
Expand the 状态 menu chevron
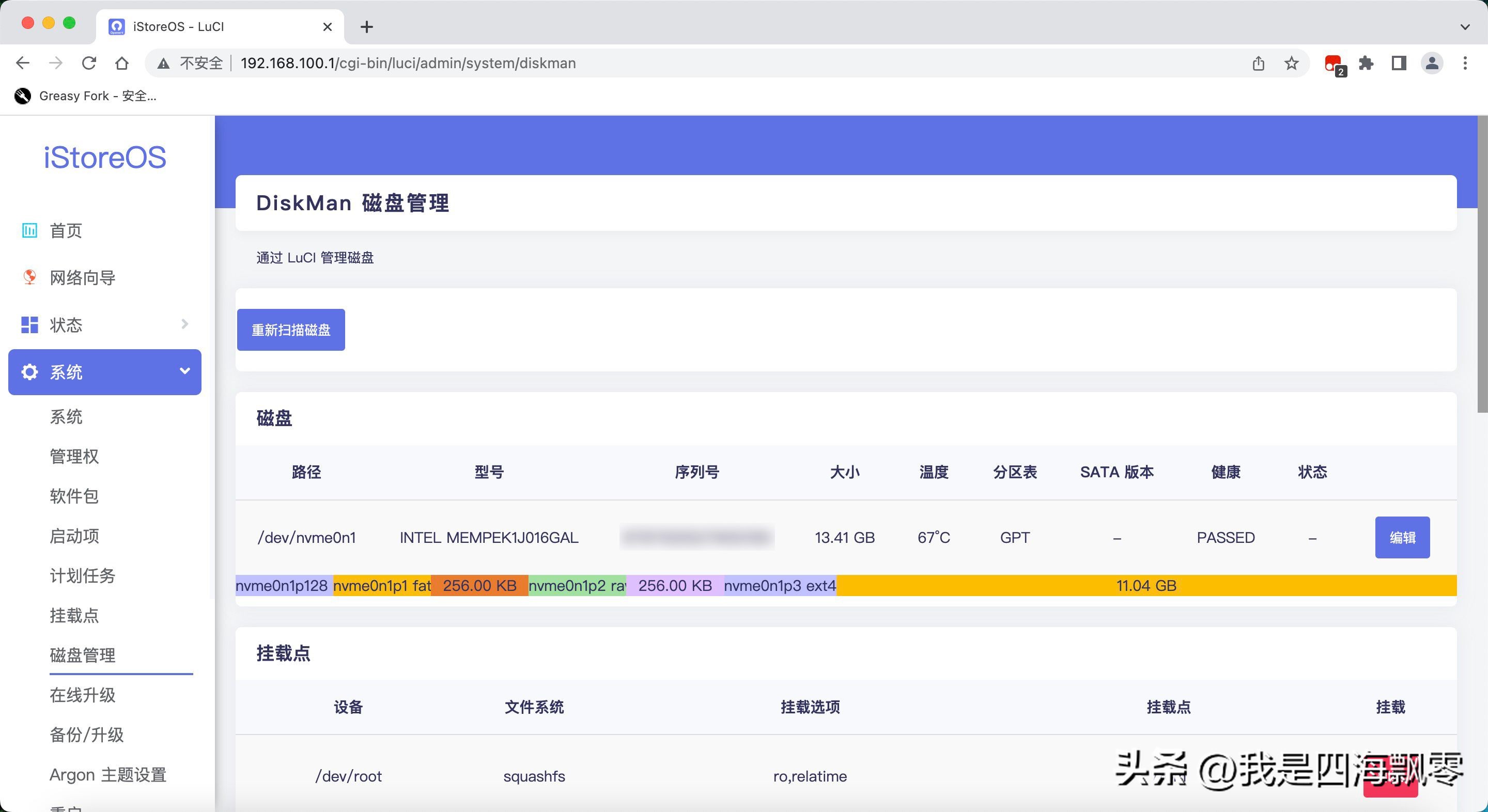pyautogui.click(x=185, y=324)
